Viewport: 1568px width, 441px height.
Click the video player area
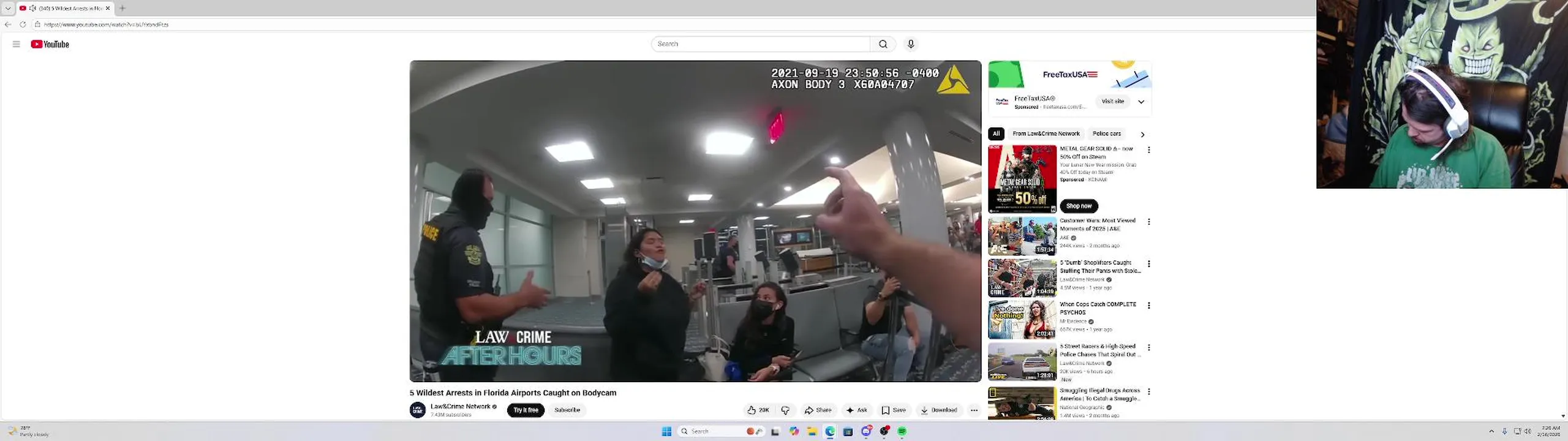pyautogui.click(x=695, y=221)
